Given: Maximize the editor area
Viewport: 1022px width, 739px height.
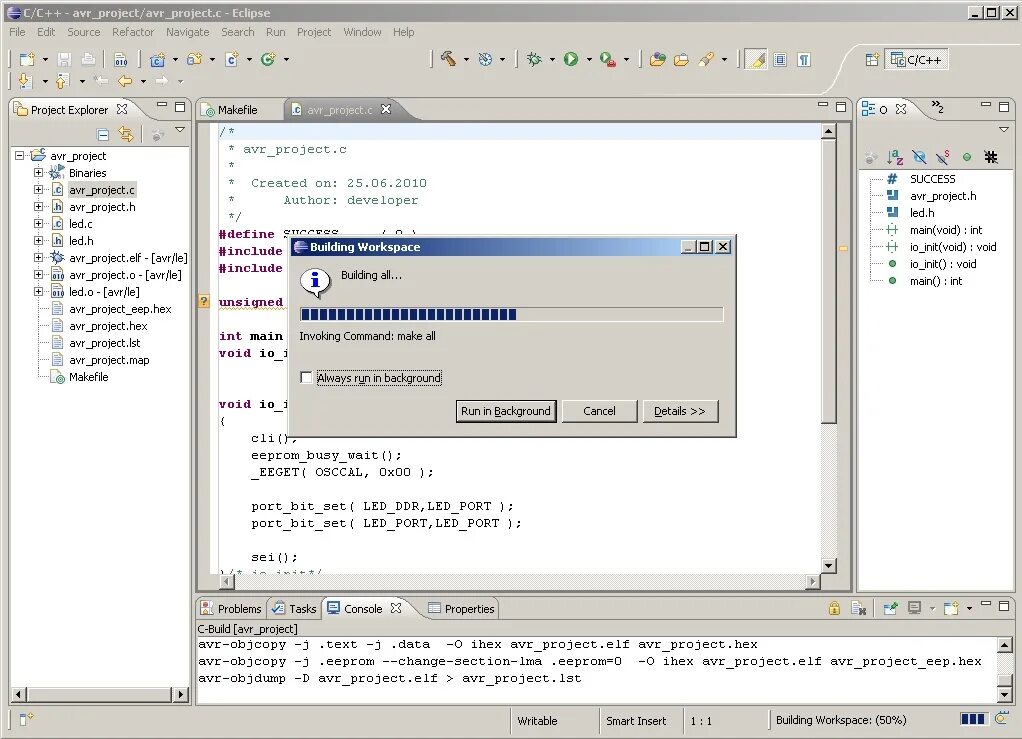Looking at the screenshot, I should [x=841, y=107].
